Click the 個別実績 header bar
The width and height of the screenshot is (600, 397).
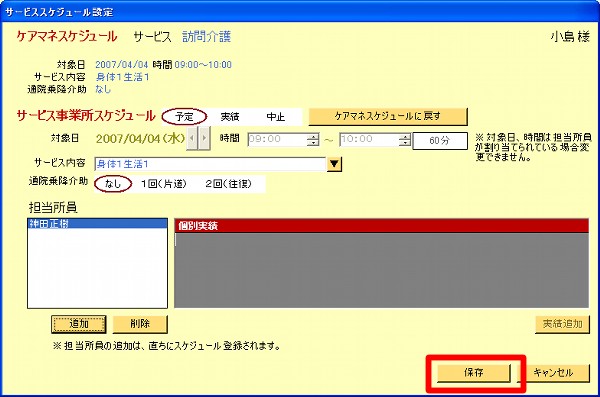pos(382,226)
